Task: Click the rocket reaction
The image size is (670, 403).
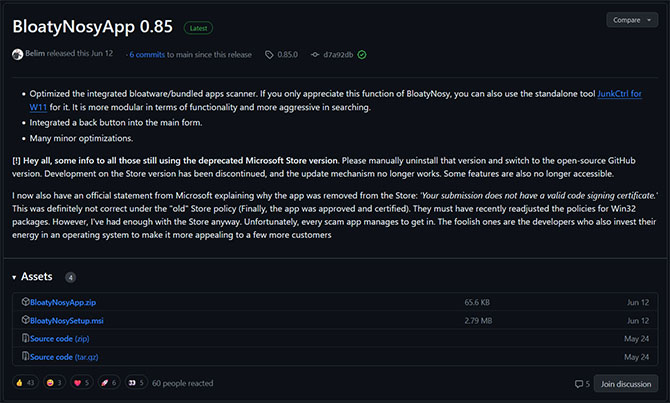Action: [109, 383]
